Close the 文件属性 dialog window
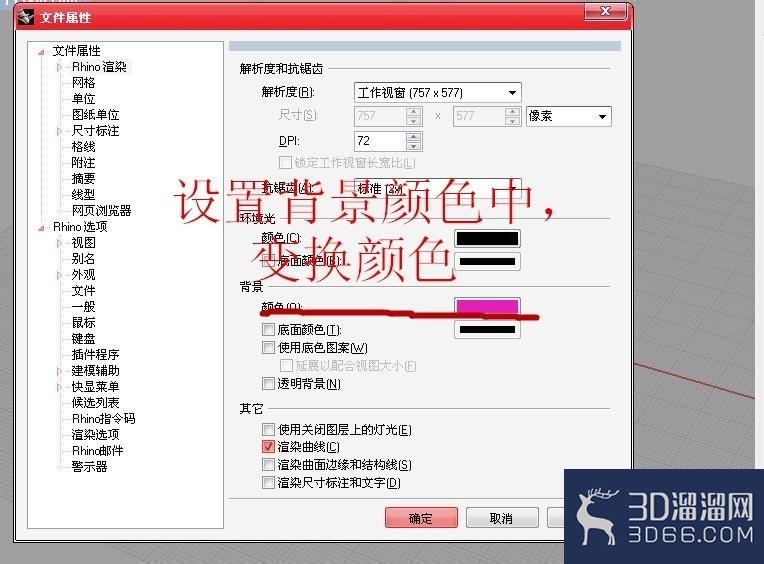Image resolution: width=764 pixels, height=564 pixels. tap(605, 11)
